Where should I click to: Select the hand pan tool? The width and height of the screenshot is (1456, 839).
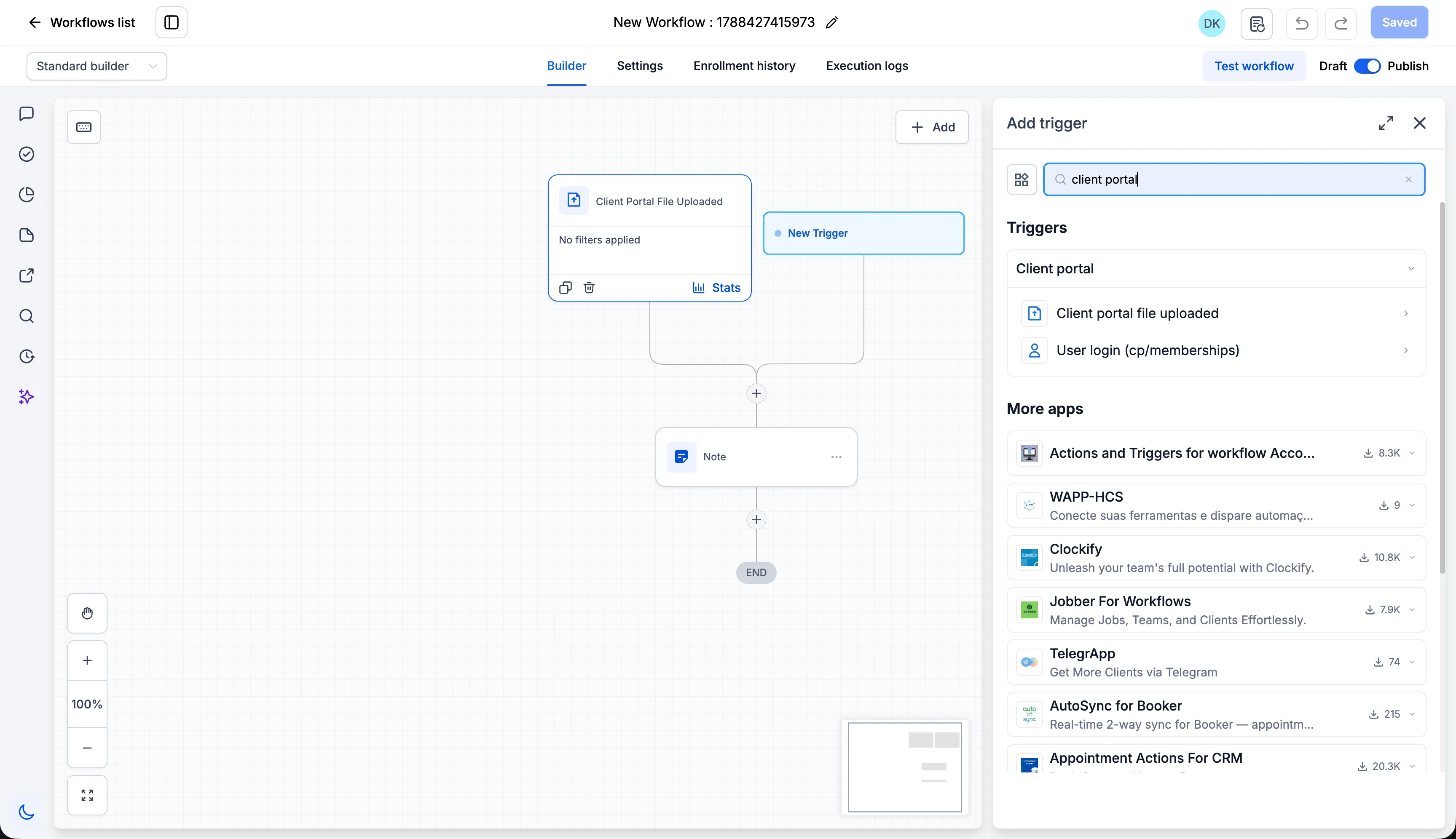(87, 613)
